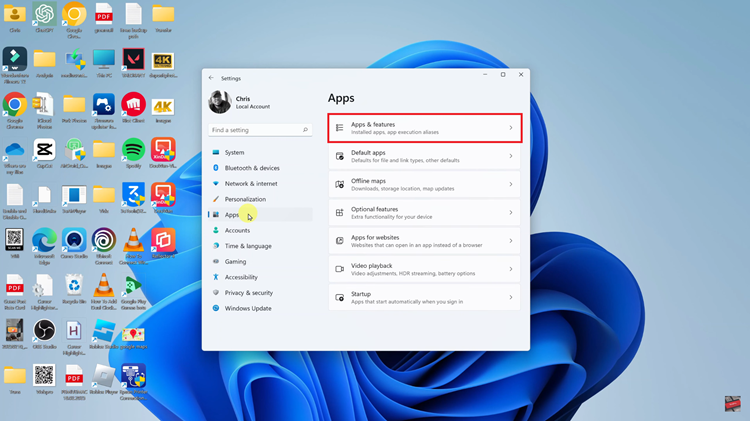Screen dimensions: 750x421
Task: Open the Microsoft Edge desktop shortcut
Action: (x=44, y=247)
